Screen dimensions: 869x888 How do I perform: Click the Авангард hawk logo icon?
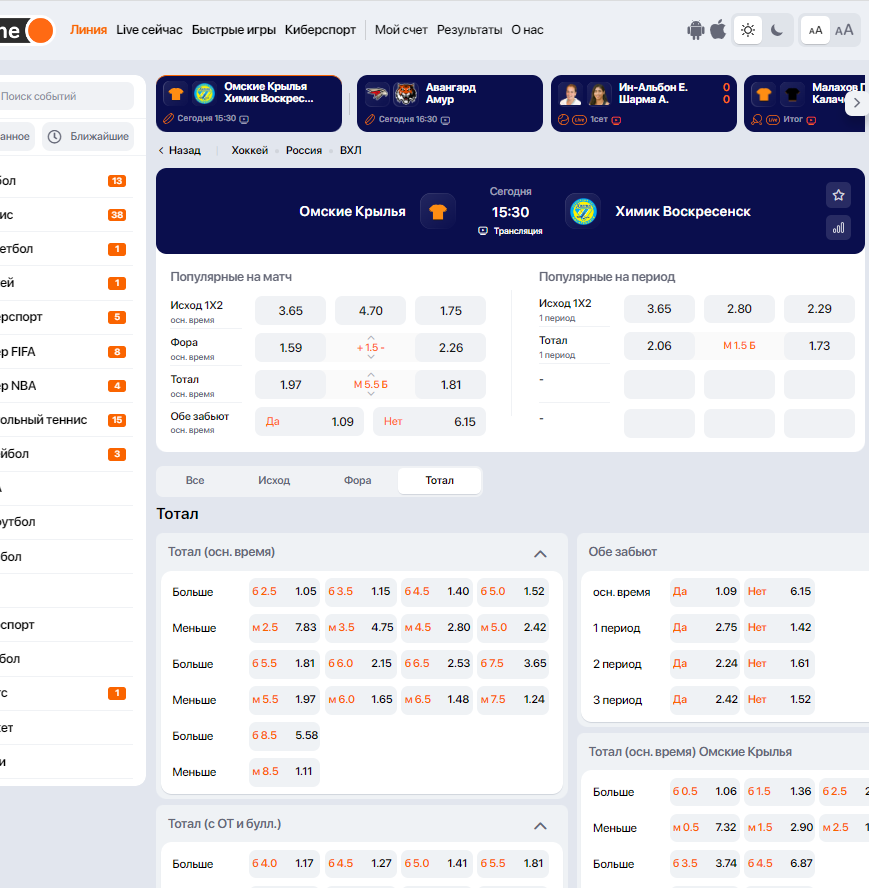pyautogui.click(x=377, y=94)
